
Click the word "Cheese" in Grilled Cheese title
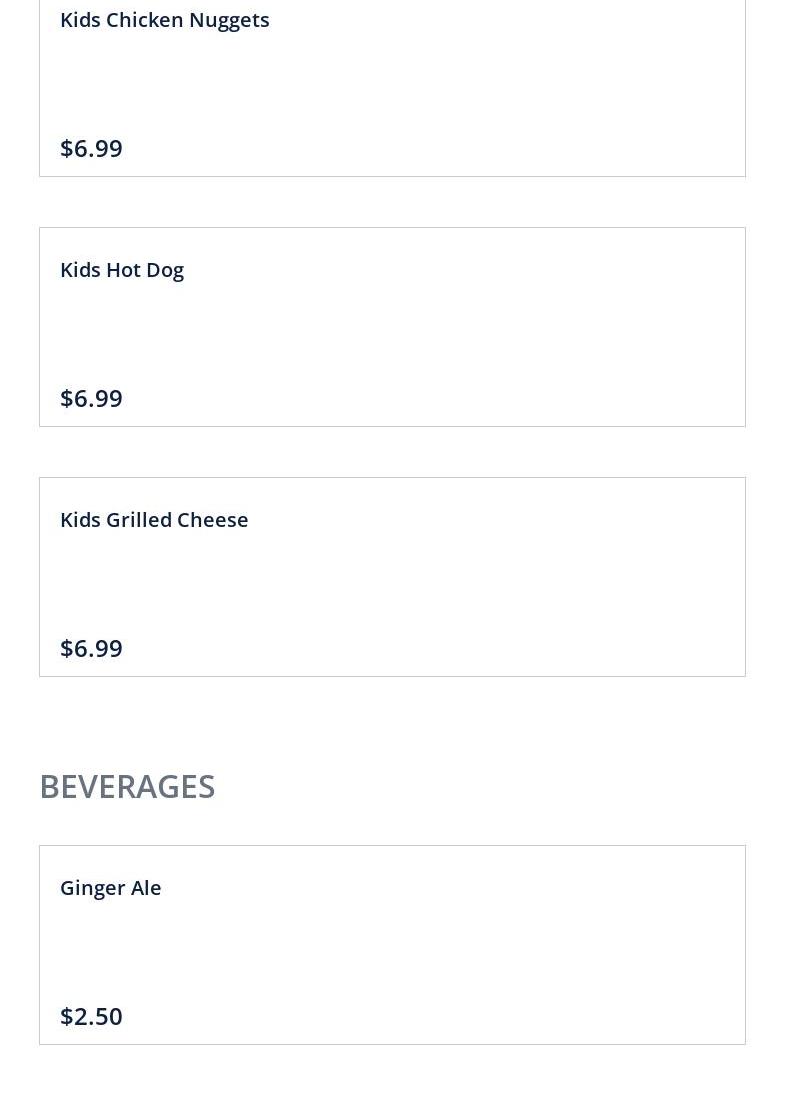[212, 520]
